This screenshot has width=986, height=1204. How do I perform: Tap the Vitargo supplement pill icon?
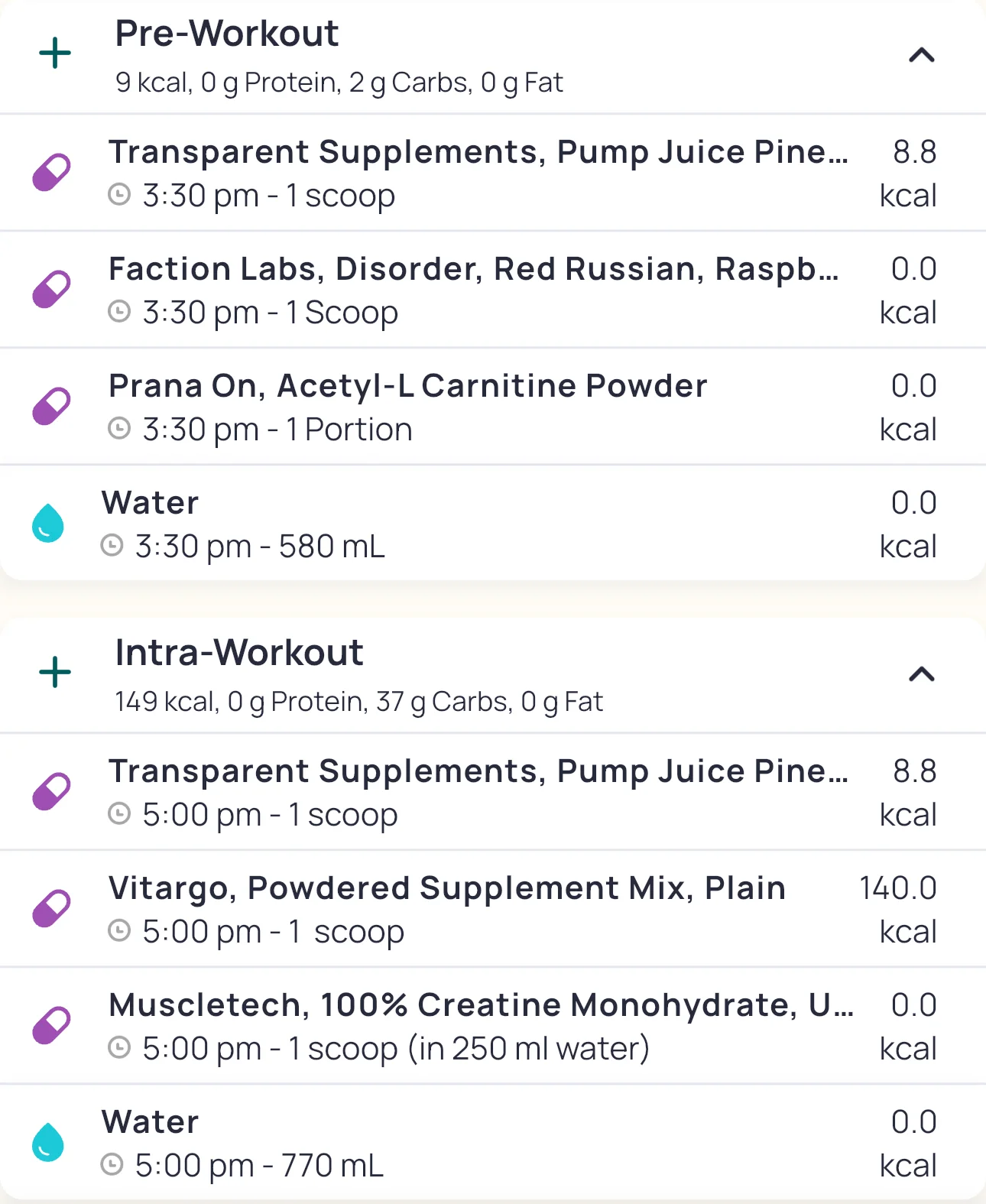pos(51,909)
